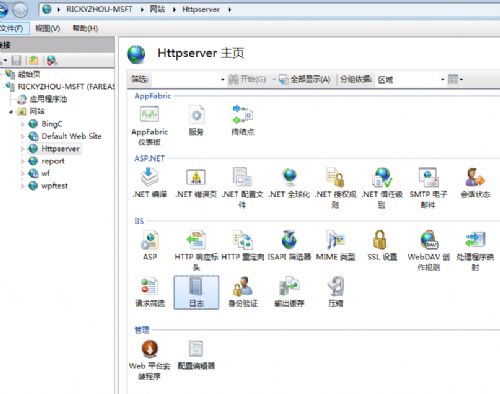This screenshot has height=394, width=500.
Task: Click the 全部显示(A) button
Action: (x=304, y=79)
